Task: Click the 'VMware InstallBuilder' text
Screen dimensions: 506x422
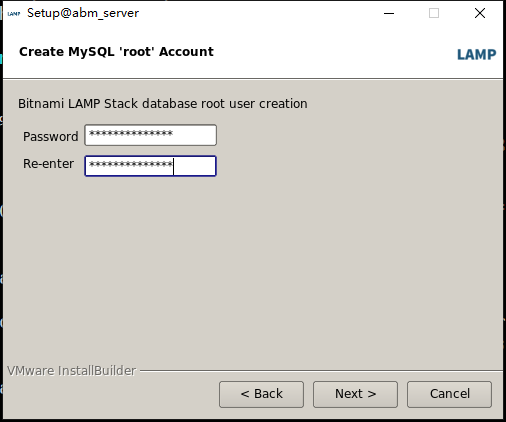Action: click(x=72, y=371)
